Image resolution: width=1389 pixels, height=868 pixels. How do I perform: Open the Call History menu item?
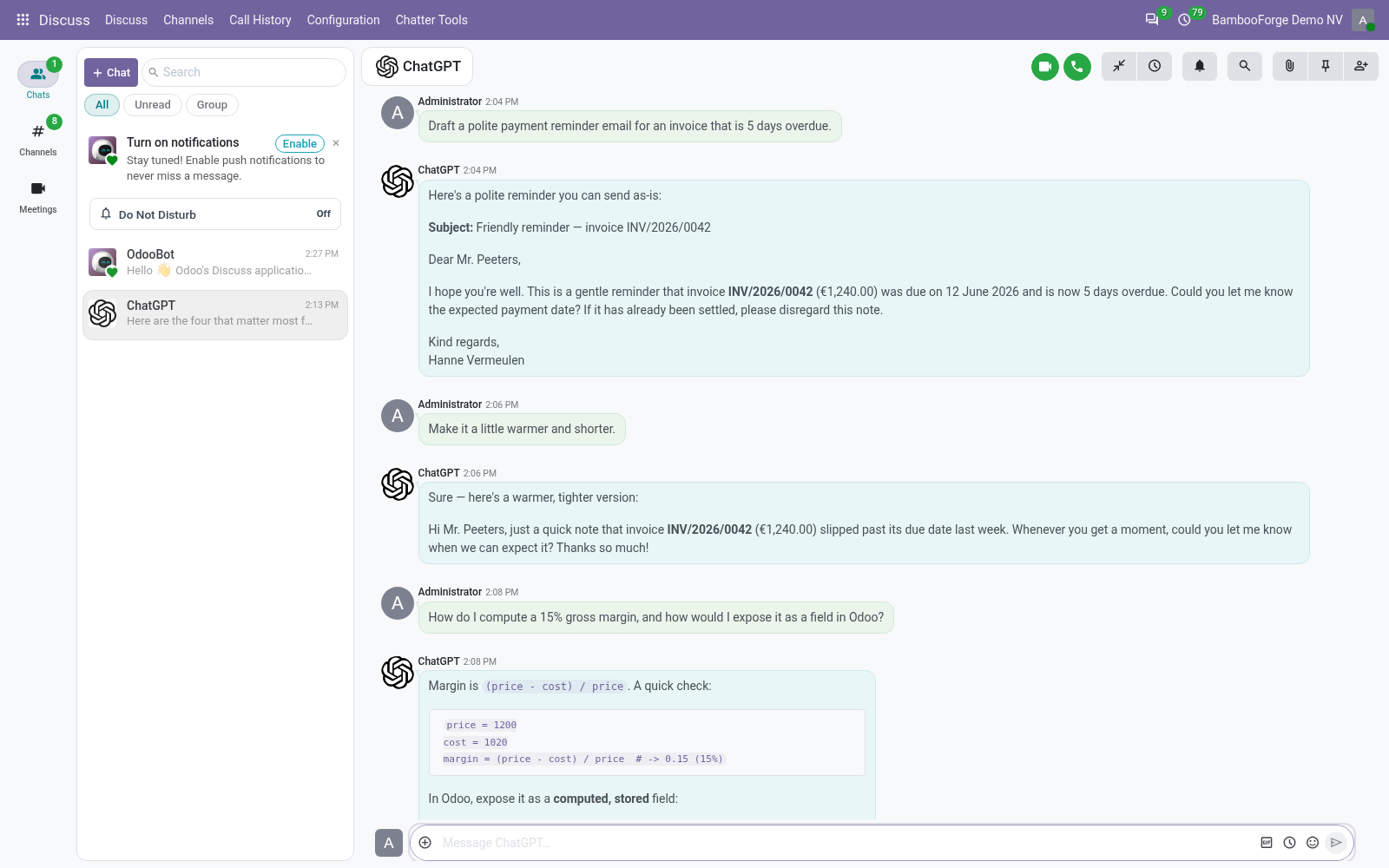(x=260, y=20)
